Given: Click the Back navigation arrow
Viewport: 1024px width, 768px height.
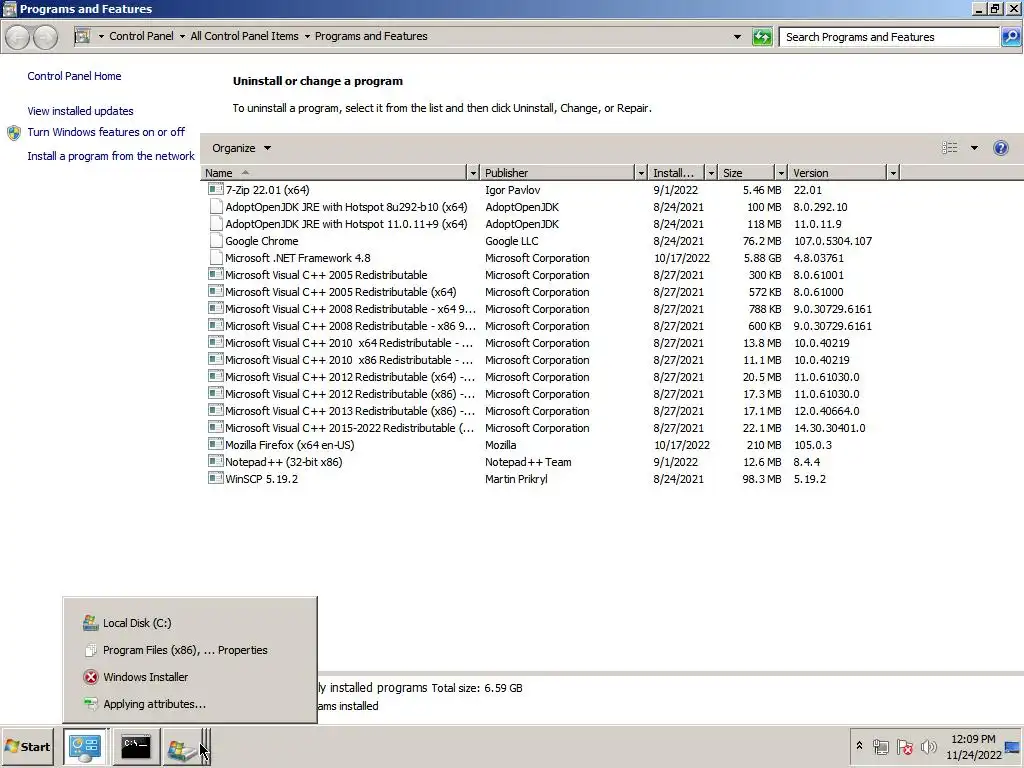Looking at the screenshot, I should 18,37.
